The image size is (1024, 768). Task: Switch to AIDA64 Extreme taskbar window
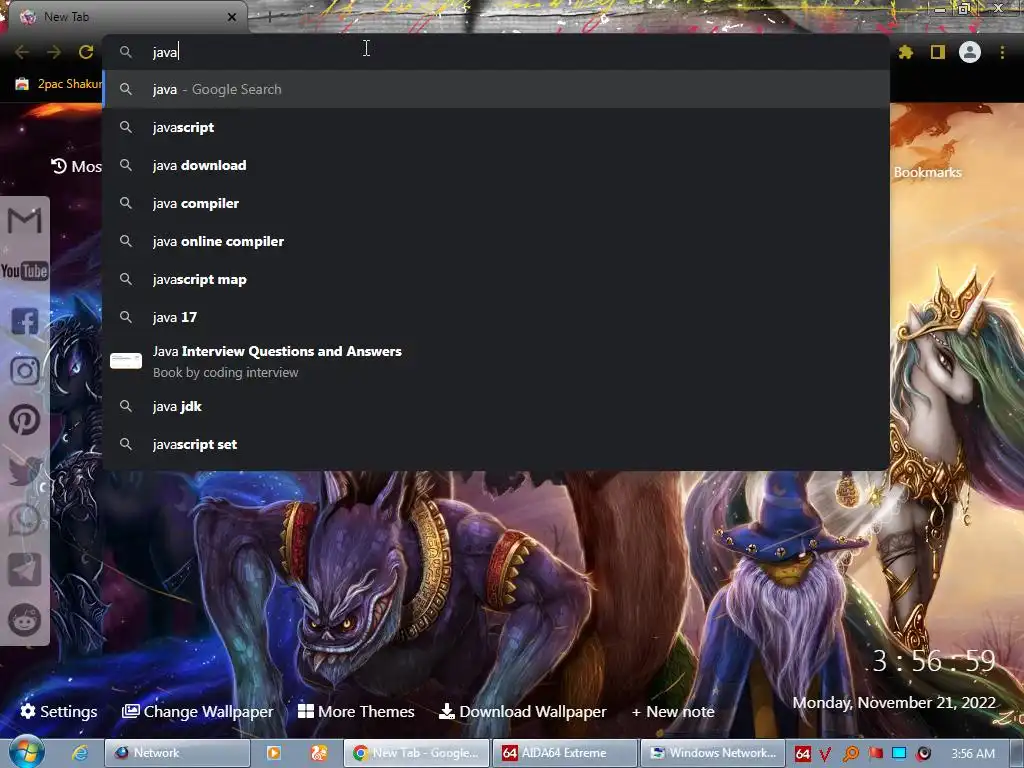point(564,753)
